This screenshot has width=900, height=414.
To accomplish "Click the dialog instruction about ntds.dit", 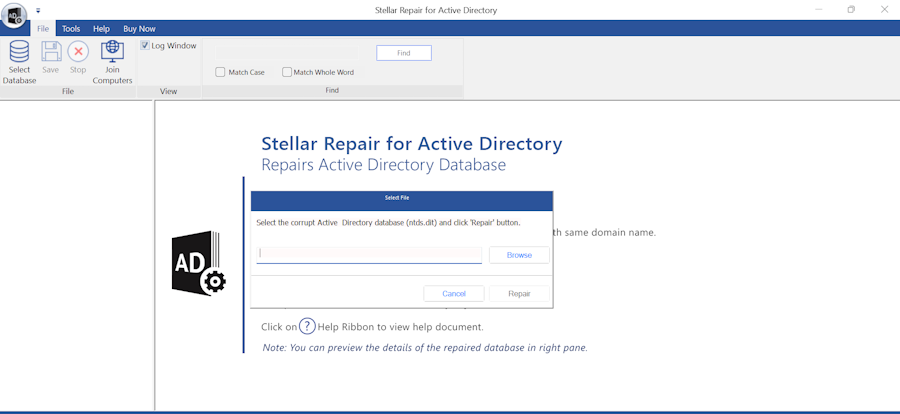I will [389, 222].
